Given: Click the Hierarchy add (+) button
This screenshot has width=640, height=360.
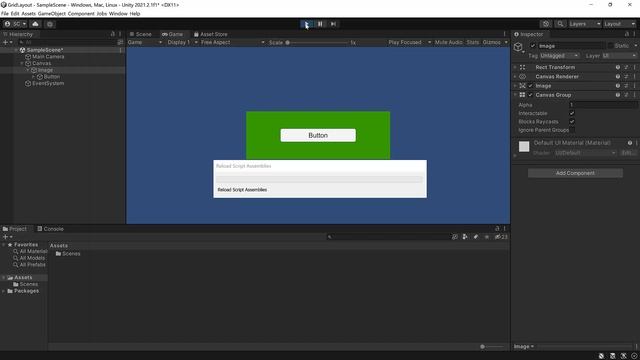Looking at the screenshot, I should pyautogui.click(x=7, y=42).
